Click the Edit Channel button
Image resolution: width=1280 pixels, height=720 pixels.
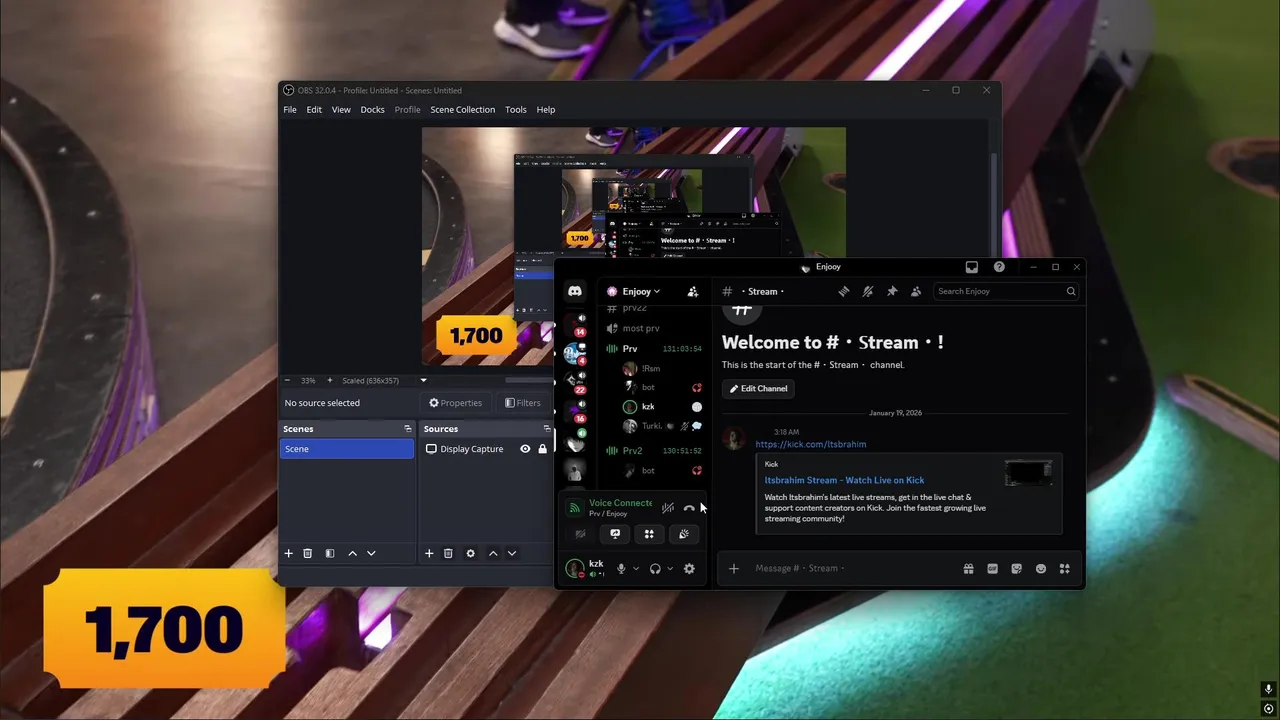(x=758, y=388)
